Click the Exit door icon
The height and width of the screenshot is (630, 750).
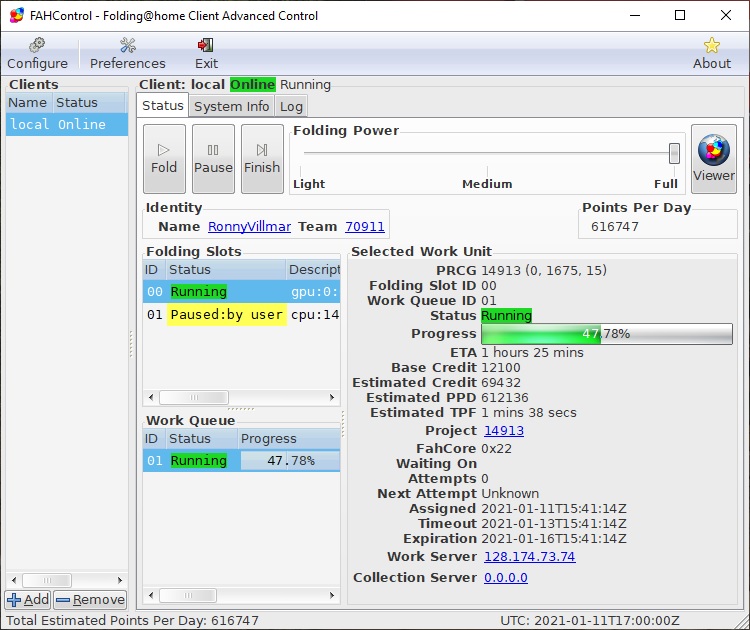206,45
